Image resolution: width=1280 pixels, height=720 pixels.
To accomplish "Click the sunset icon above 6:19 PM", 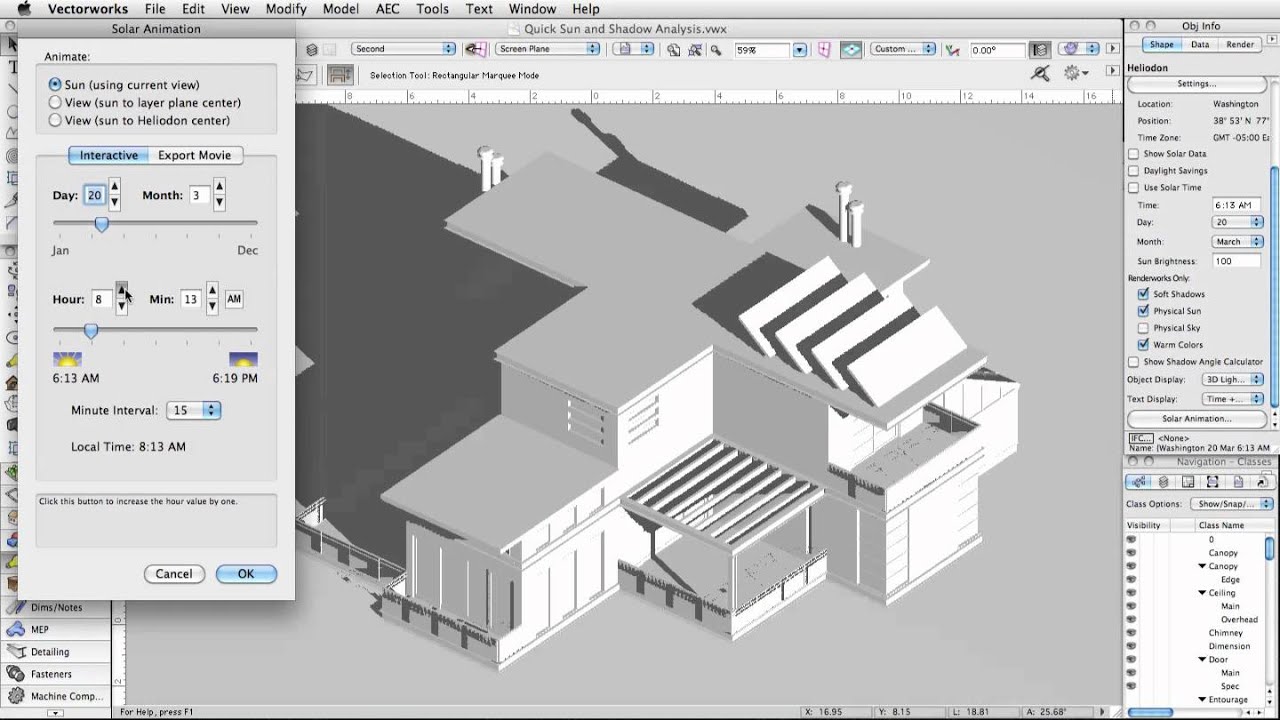I will click(243, 360).
